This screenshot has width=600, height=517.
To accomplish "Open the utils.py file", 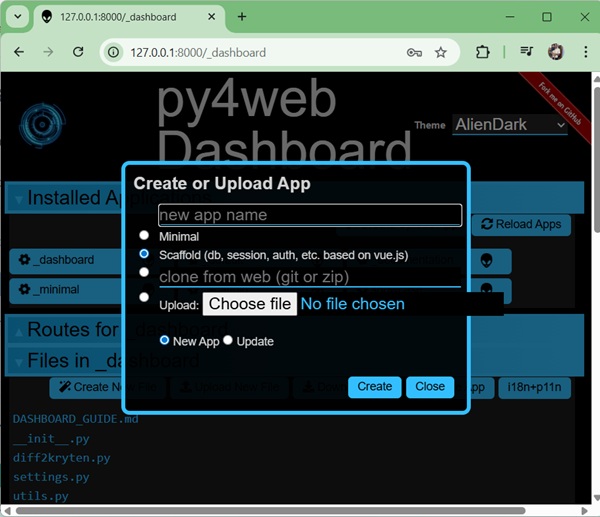I will 41,496.
